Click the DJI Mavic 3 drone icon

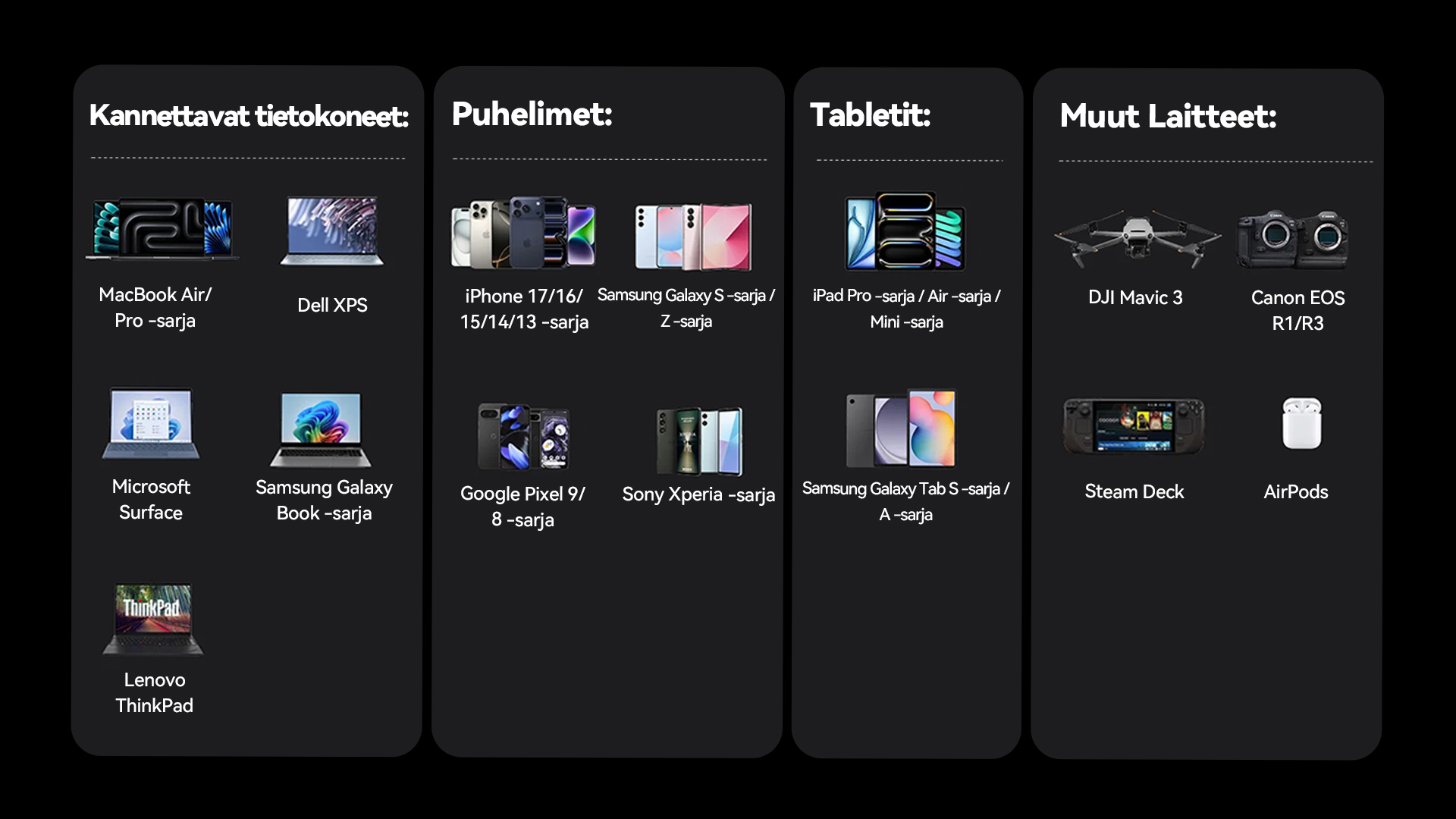click(x=1136, y=238)
